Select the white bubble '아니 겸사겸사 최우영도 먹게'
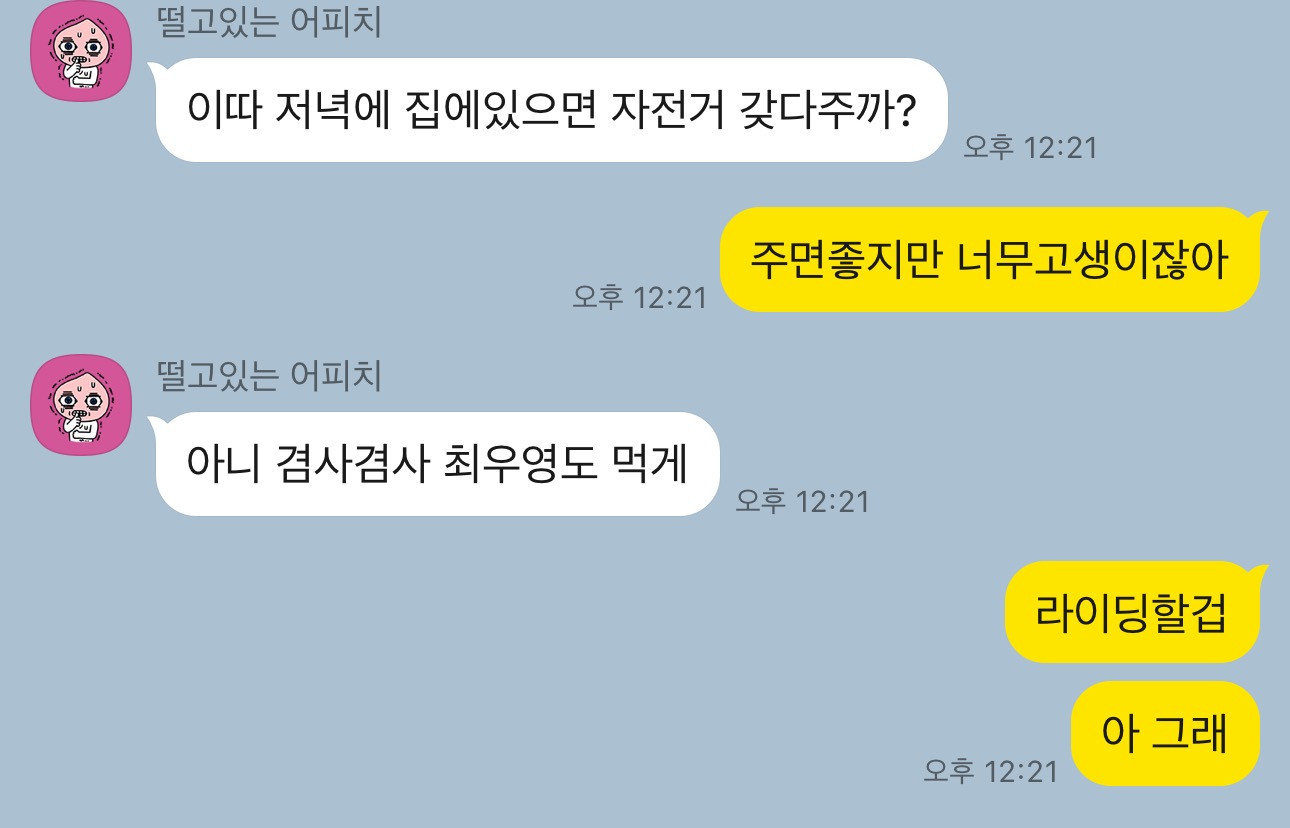The height and width of the screenshot is (828, 1290). click(x=435, y=464)
